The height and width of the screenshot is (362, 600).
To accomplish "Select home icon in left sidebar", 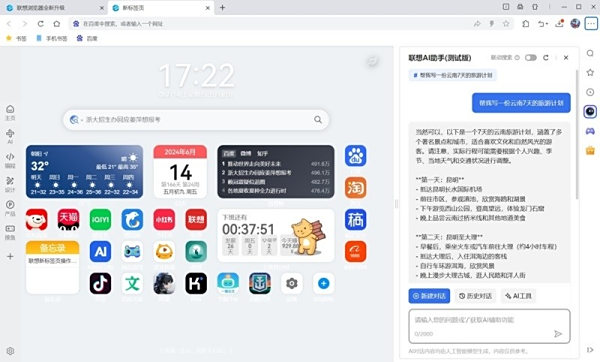I will pos(10,112).
